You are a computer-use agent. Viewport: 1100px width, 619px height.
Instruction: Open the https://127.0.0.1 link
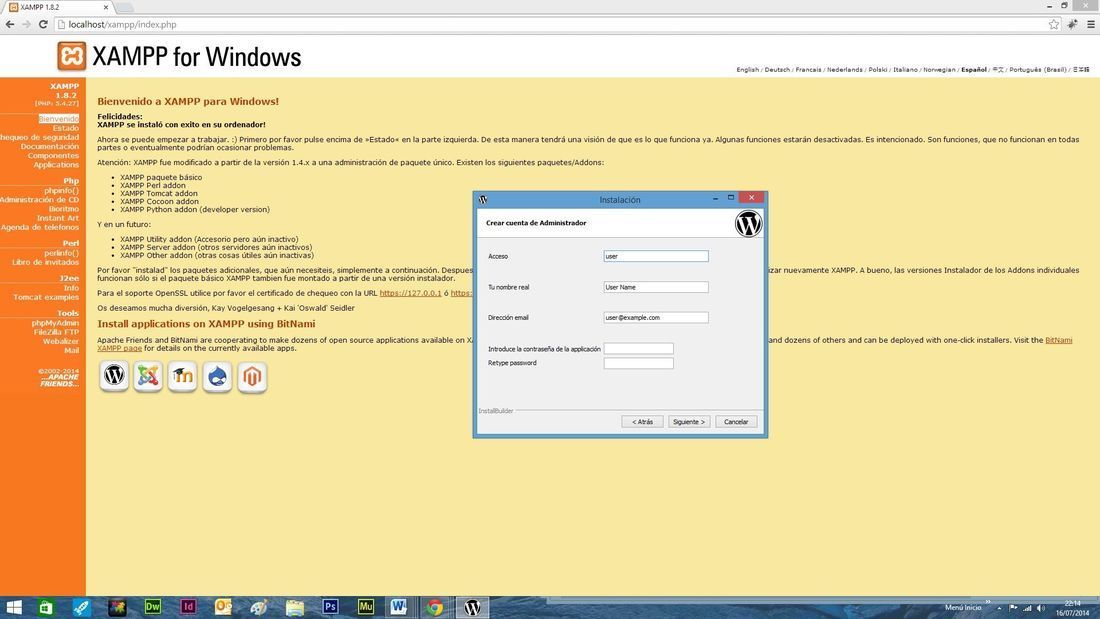pos(410,293)
